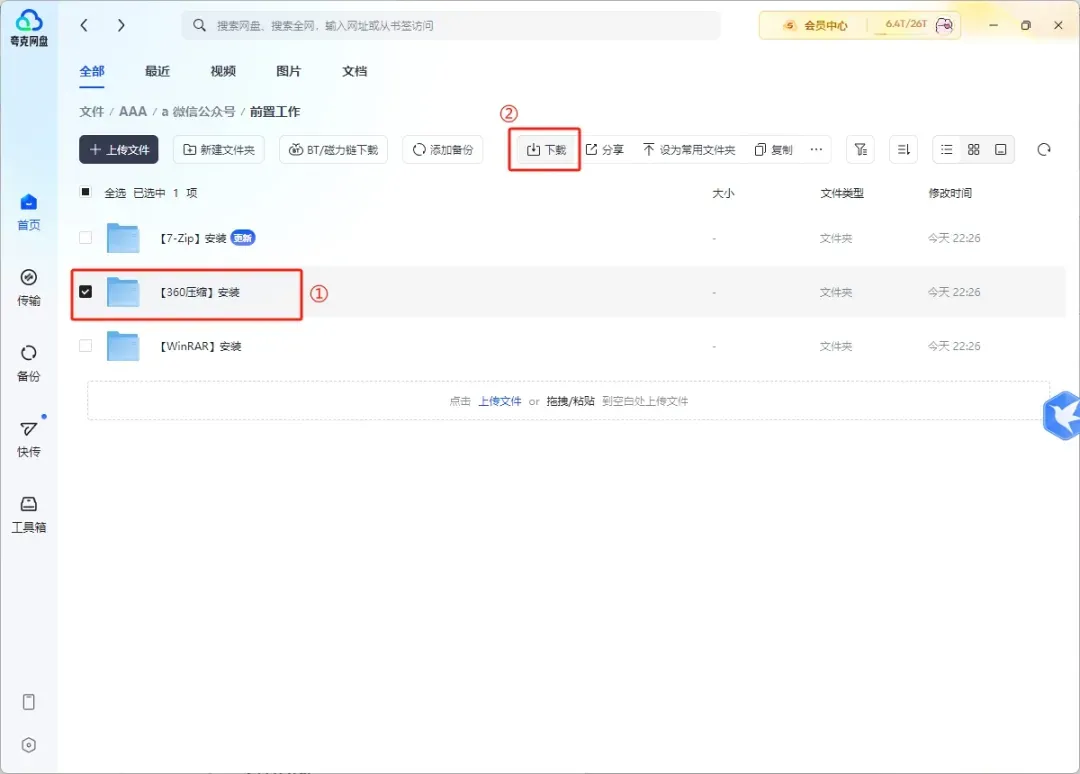The image size is (1080, 774).
Task: Open the 【360压缩】安装 folder icon
Action: 123,292
